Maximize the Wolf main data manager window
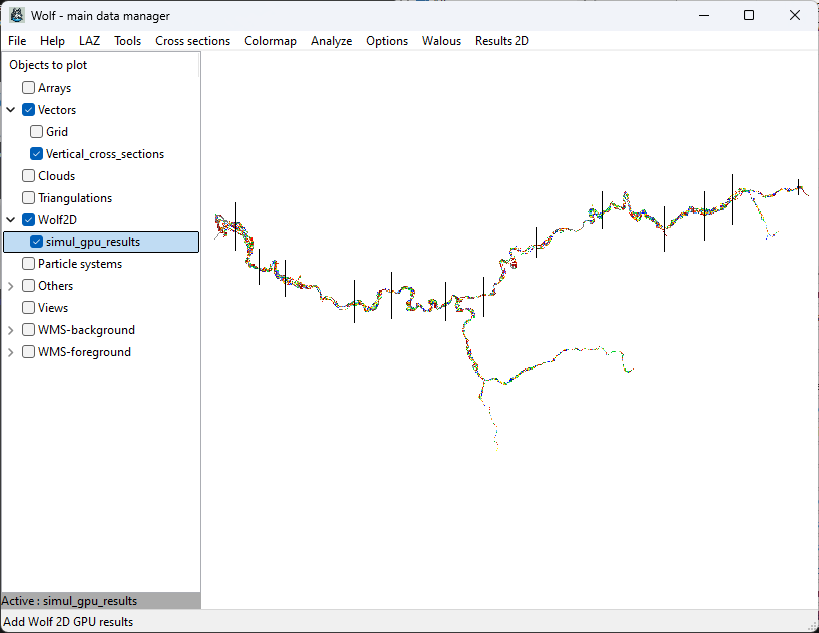Image resolution: width=819 pixels, height=633 pixels. click(749, 15)
